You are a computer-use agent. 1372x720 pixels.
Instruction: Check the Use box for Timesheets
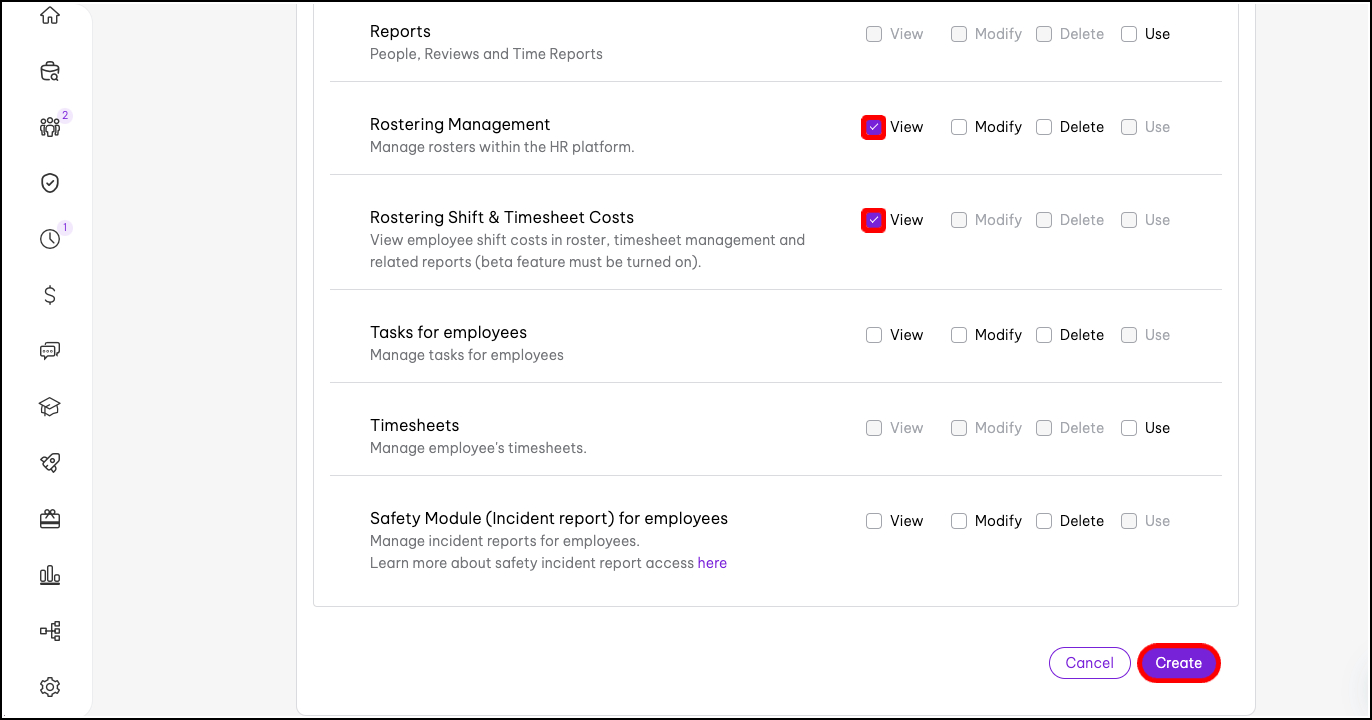coord(1129,428)
